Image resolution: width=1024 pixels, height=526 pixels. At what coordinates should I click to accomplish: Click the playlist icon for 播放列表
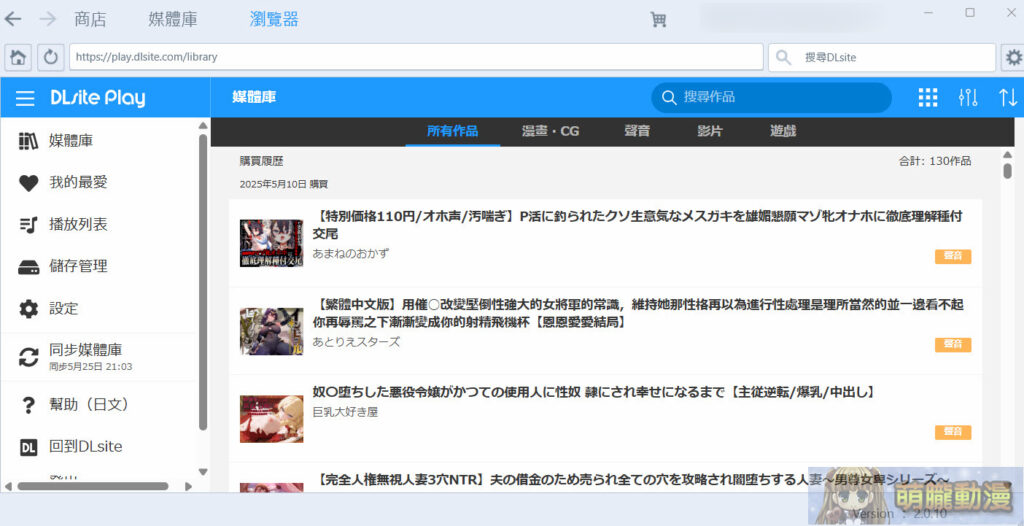click(28, 225)
